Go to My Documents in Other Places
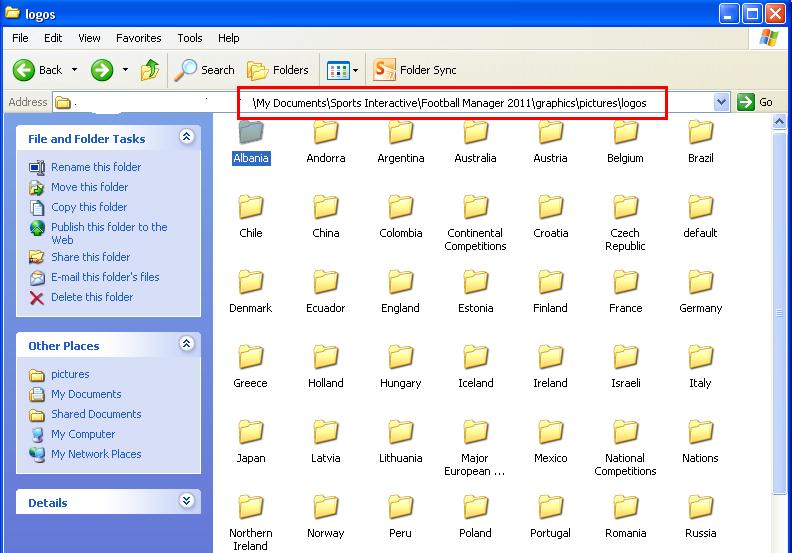The height and width of the screenshot is (553, 792). pos(86,394)
